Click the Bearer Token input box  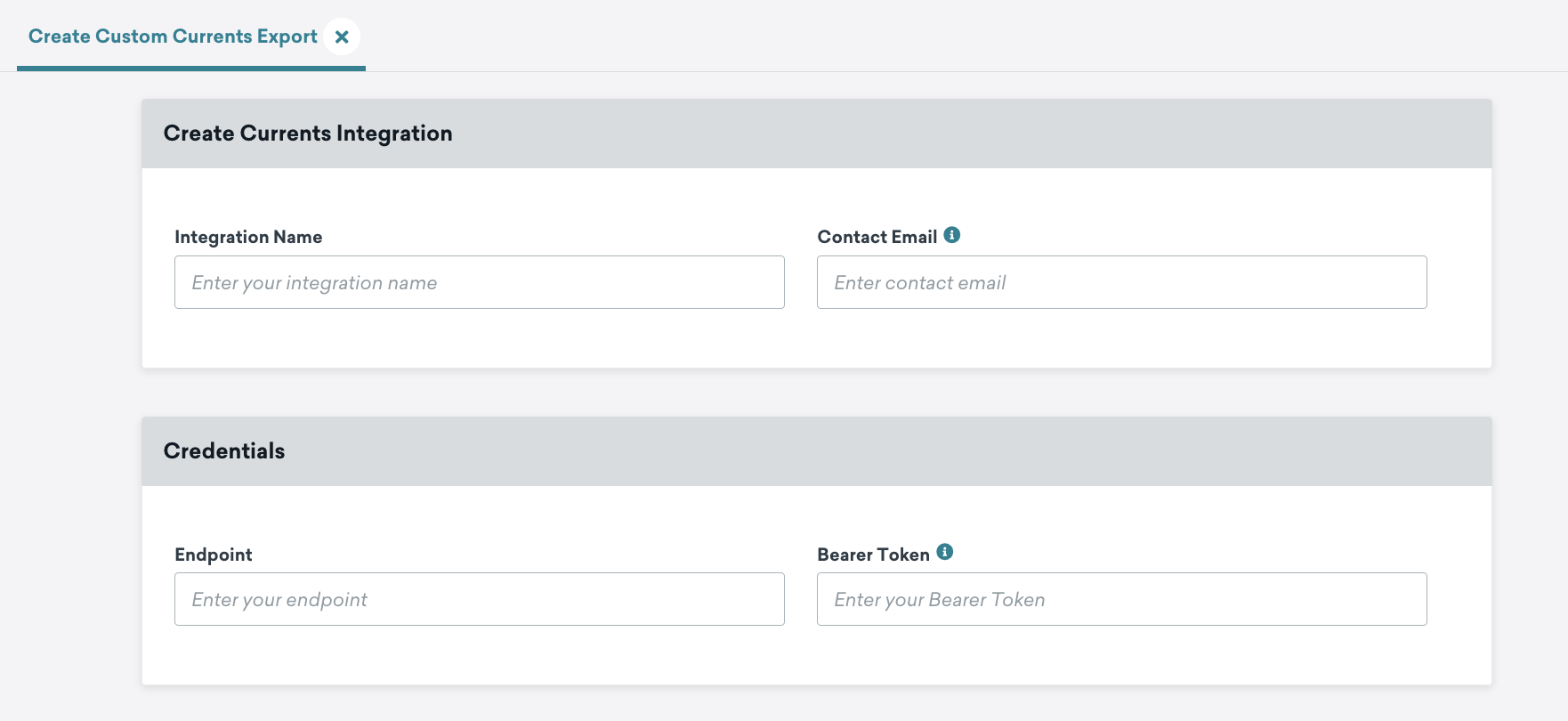click(1121, 599)
